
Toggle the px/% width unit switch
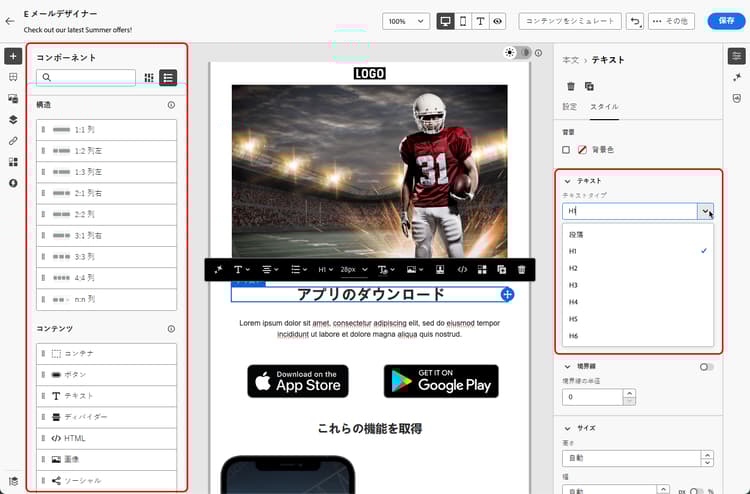click(696, 491)
